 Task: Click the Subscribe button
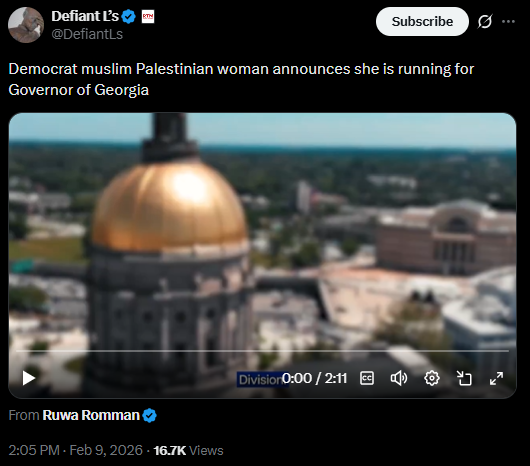point(422,22)
